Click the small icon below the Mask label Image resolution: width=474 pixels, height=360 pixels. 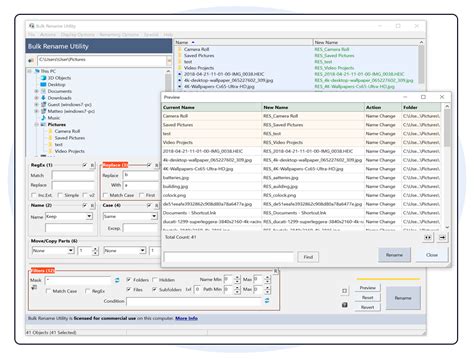pyautogui.click(x=34, y=288)
